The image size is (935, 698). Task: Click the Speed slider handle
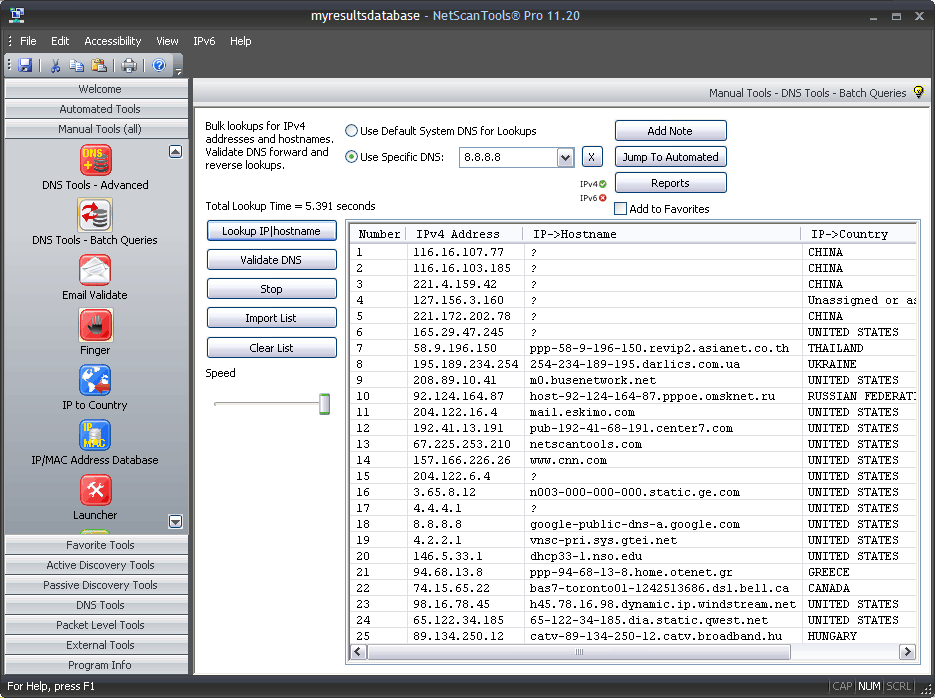coord(324,404)
